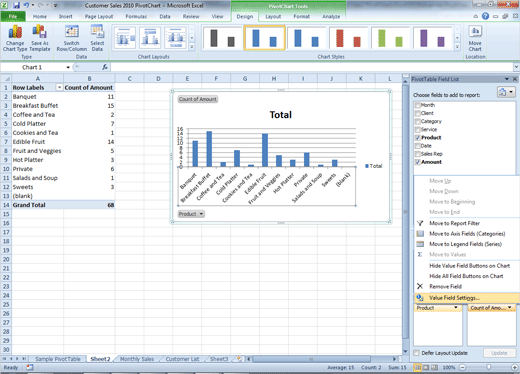This screenshot has width=520, height=374.
Task: Open the Excel help icon
Action: tap(485, 16)
